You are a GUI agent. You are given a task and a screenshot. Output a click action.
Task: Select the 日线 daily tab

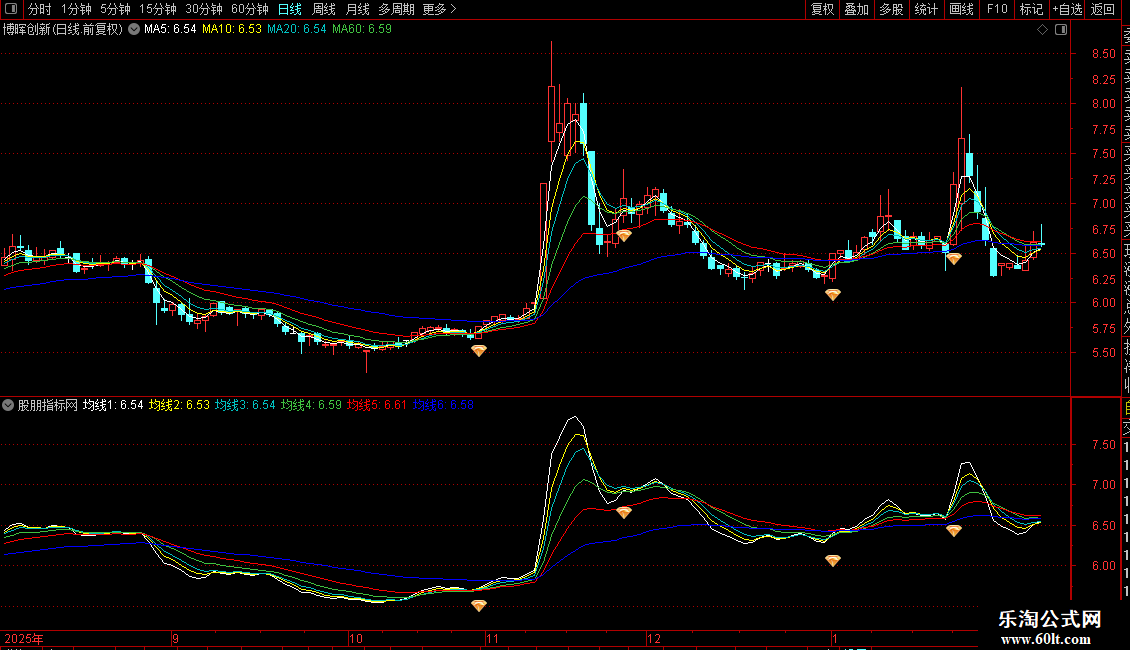coord(290,9)
